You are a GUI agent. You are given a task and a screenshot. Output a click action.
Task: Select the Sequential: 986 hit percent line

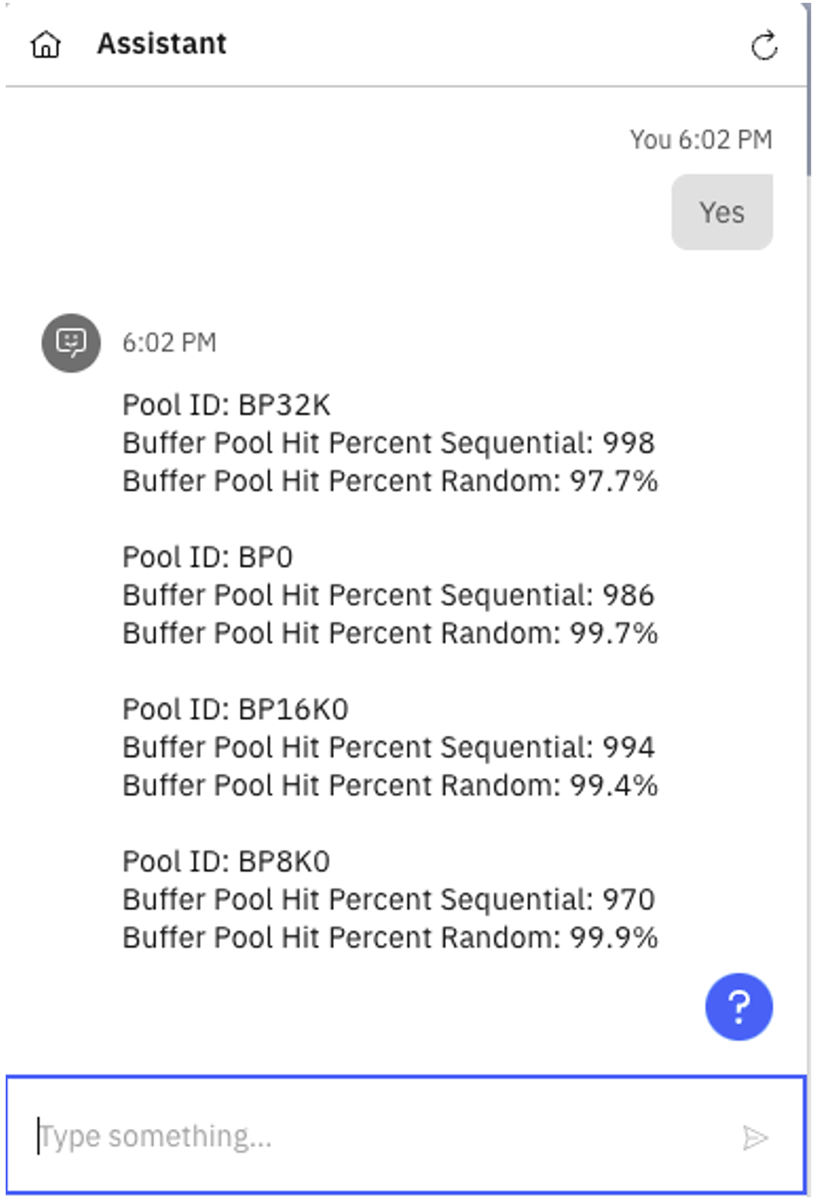[388, 595]
